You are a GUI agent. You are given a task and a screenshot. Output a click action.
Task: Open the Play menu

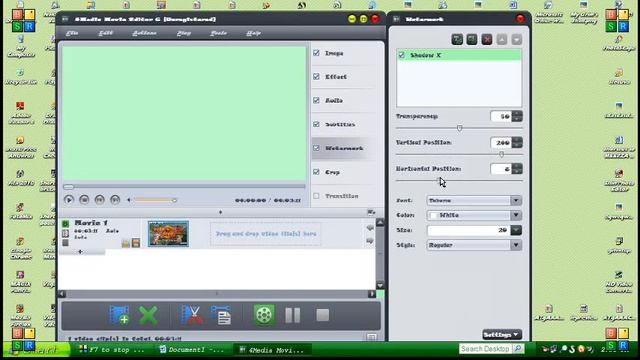point(184,33)
